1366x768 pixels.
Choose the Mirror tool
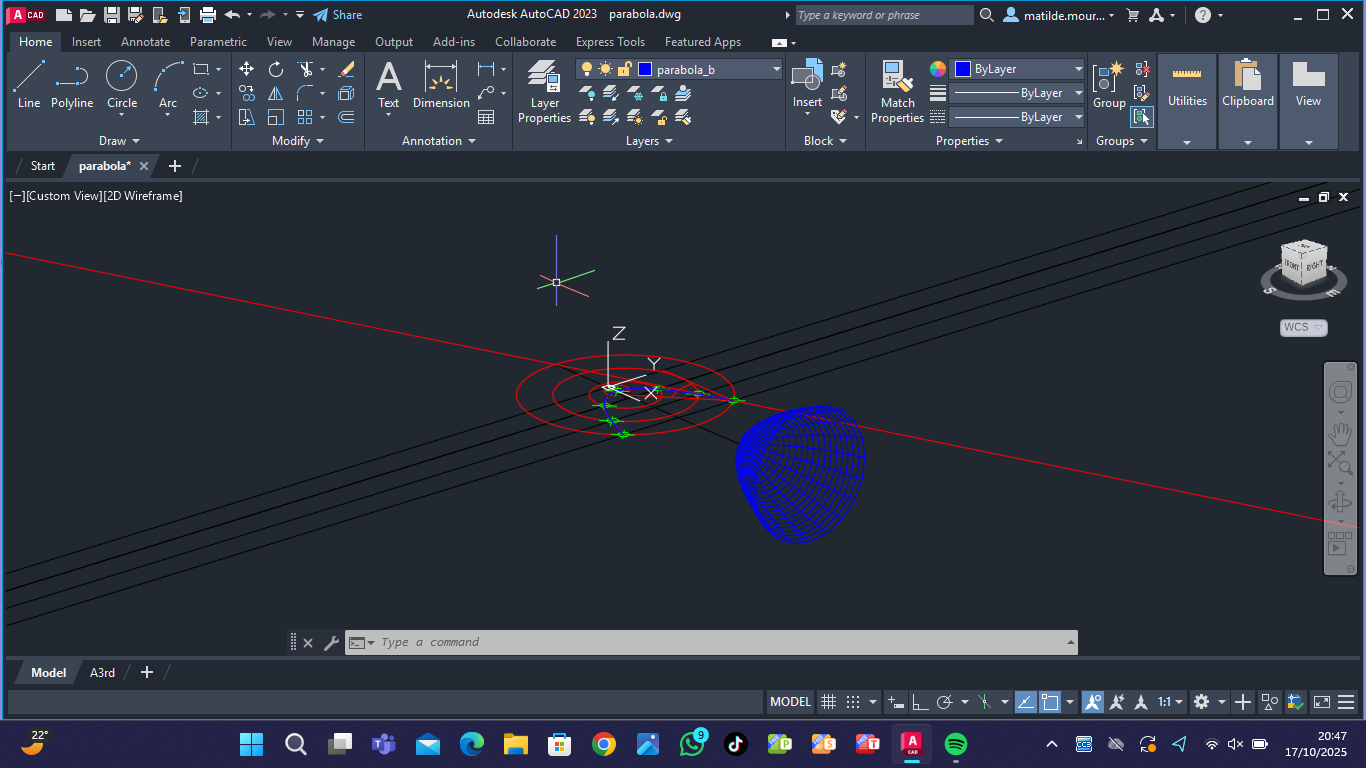point(276,93)
